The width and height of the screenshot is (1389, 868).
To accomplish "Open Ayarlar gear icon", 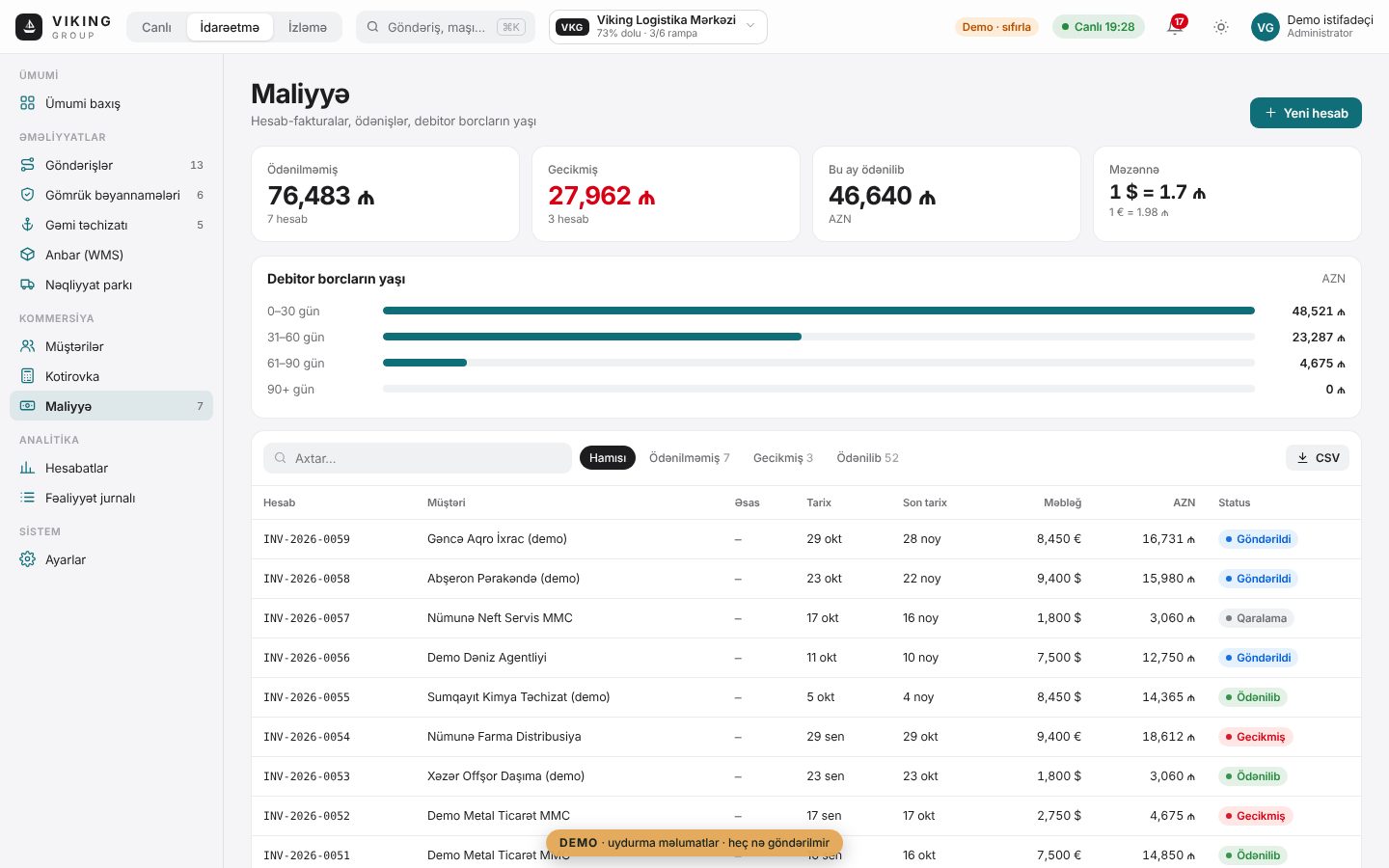I will point(28,559).
